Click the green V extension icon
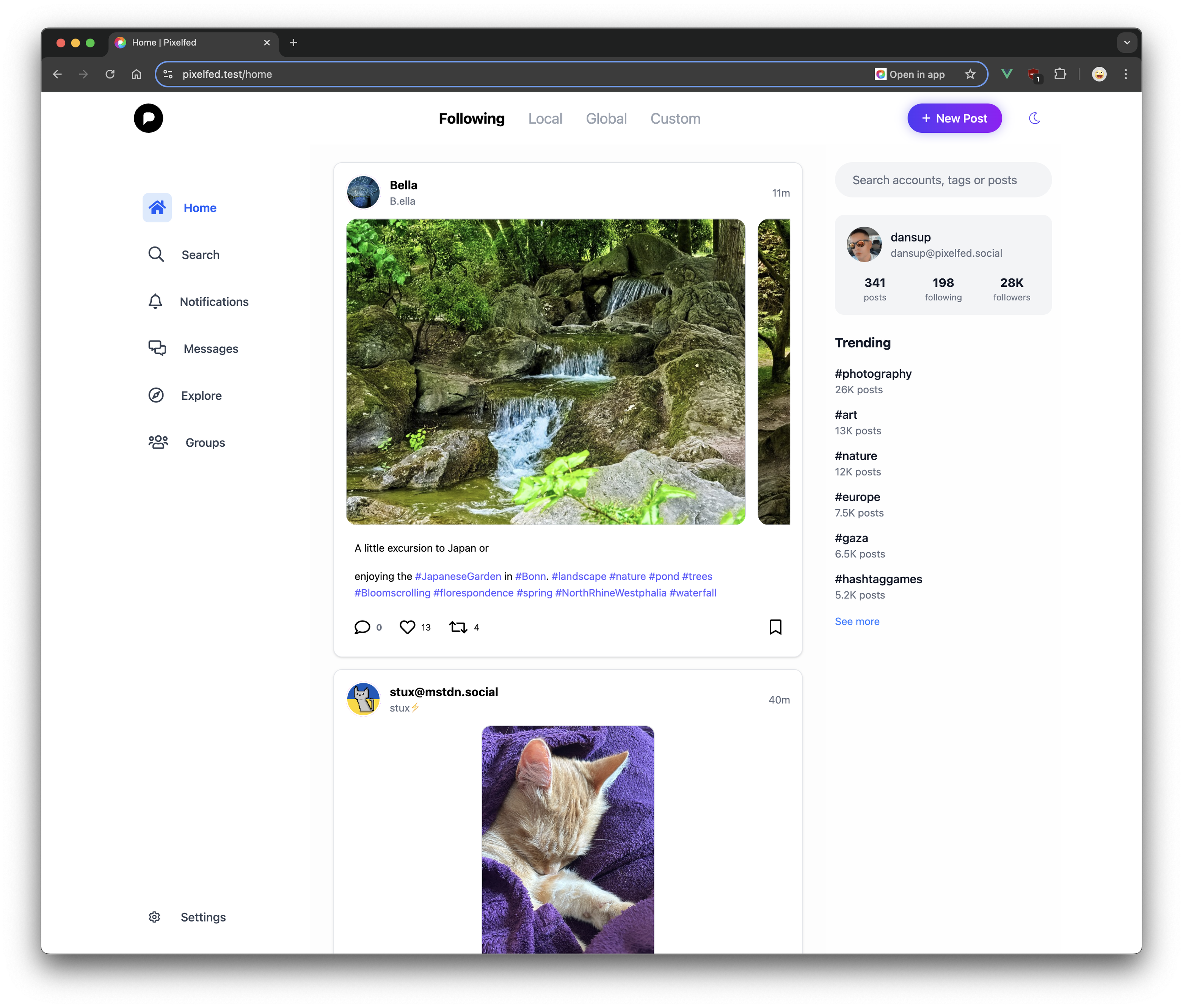This screenshot has width=1183, height=1008. [x=1007, y=74]
